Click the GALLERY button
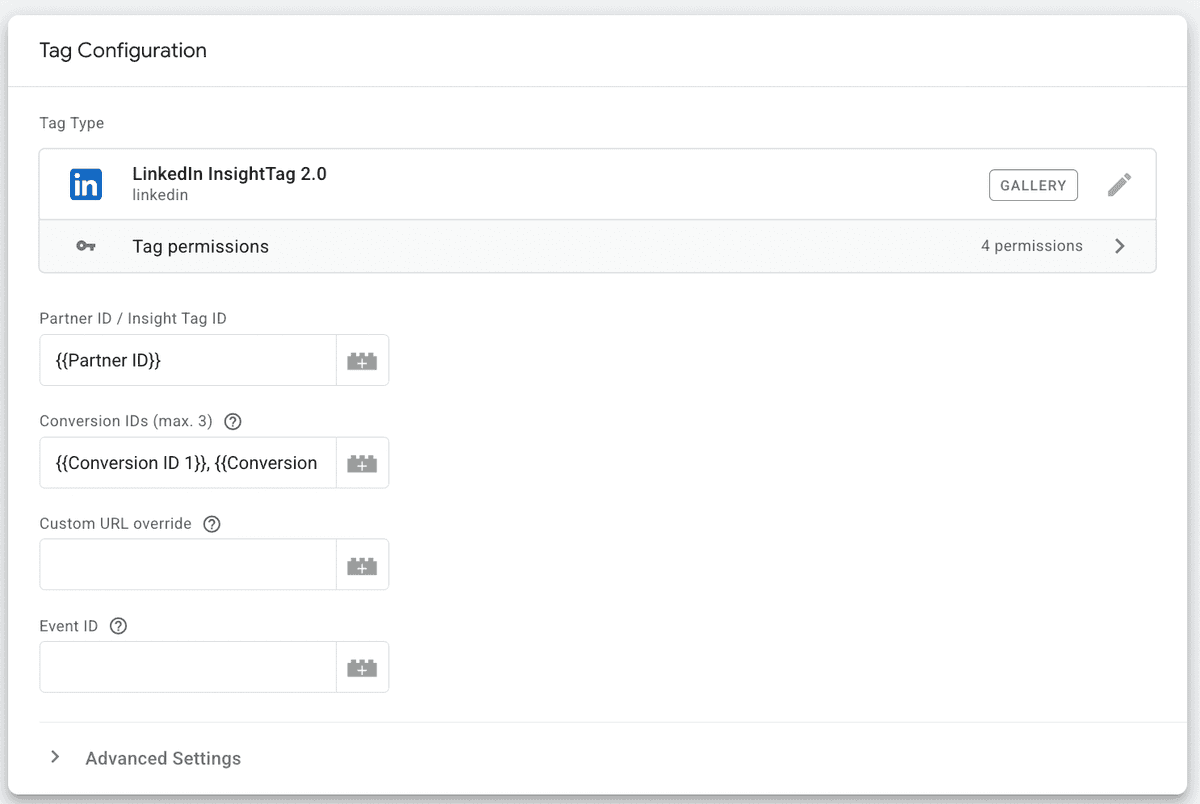This screenshot has height=804, width=1200. pyautogui.click(x=1033, y=184)
